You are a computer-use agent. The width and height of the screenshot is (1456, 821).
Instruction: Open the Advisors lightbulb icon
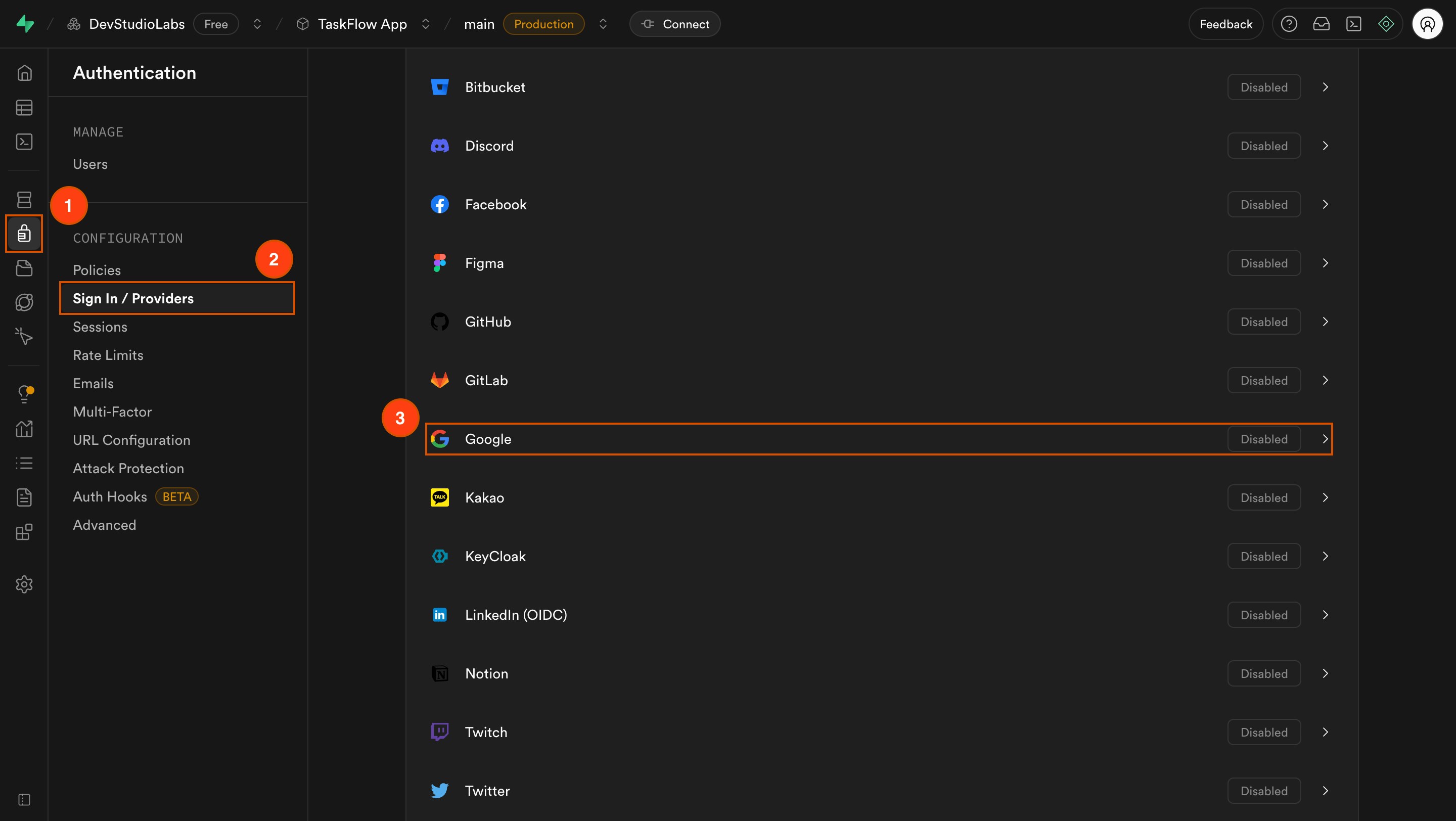point(24,394)
